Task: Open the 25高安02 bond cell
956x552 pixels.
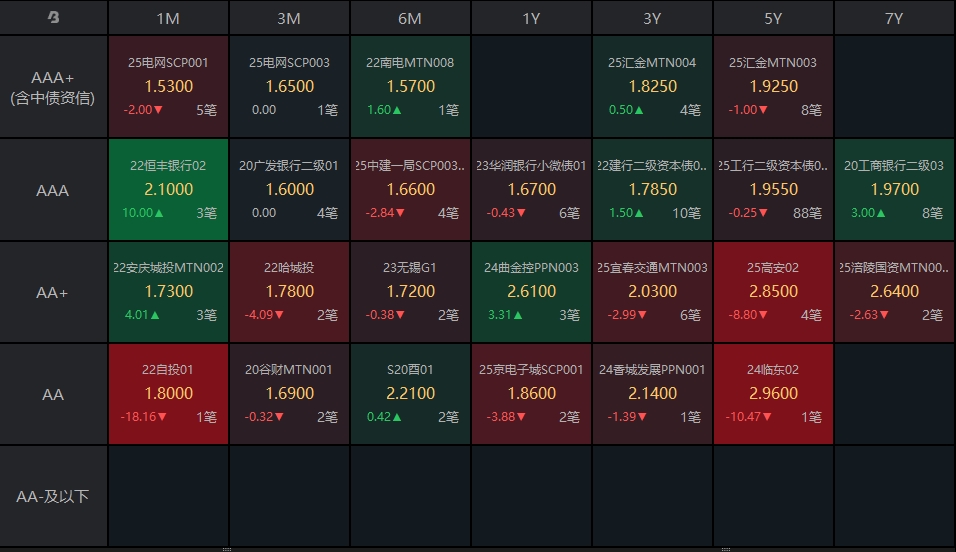Action: (x=773, y=292)
